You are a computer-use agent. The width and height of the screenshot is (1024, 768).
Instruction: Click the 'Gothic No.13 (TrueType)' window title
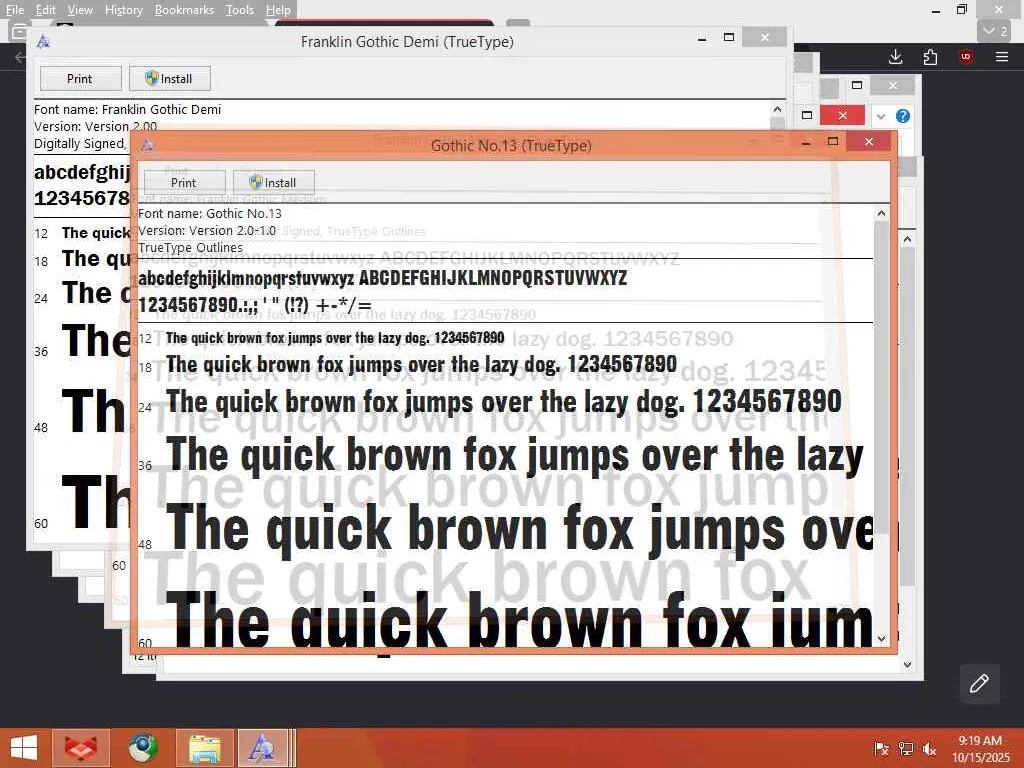[511, 146]
